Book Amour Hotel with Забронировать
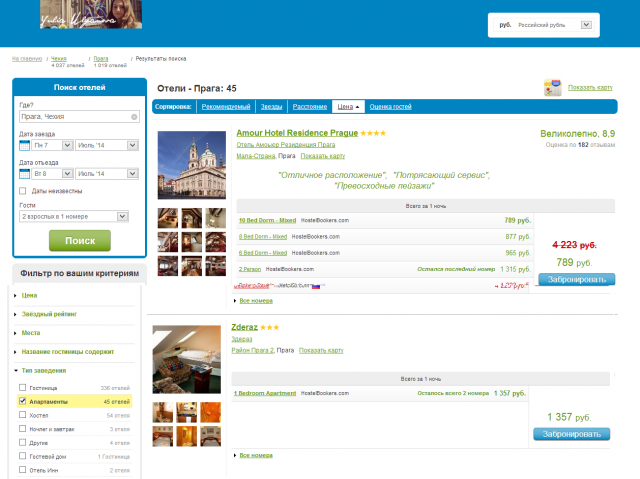Viewport: 640px width, 479px height. (x=577, y=279)
